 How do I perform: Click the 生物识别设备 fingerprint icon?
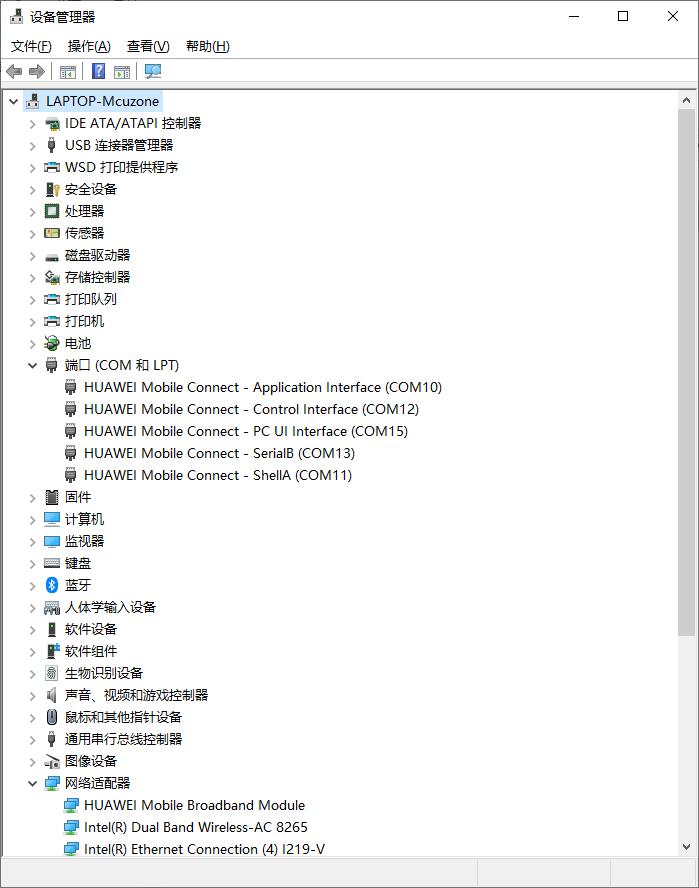pyautogui.click(x=52, y=673)
